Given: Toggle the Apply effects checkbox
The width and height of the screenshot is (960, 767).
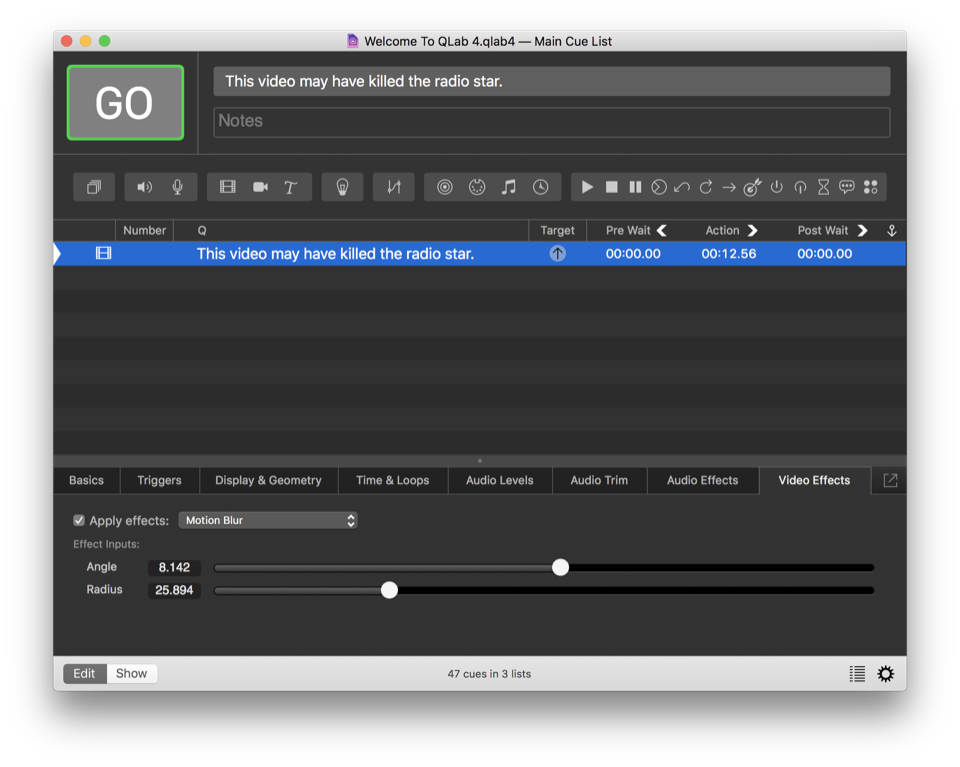Looking at the screenshot, I should click(79, 520).
